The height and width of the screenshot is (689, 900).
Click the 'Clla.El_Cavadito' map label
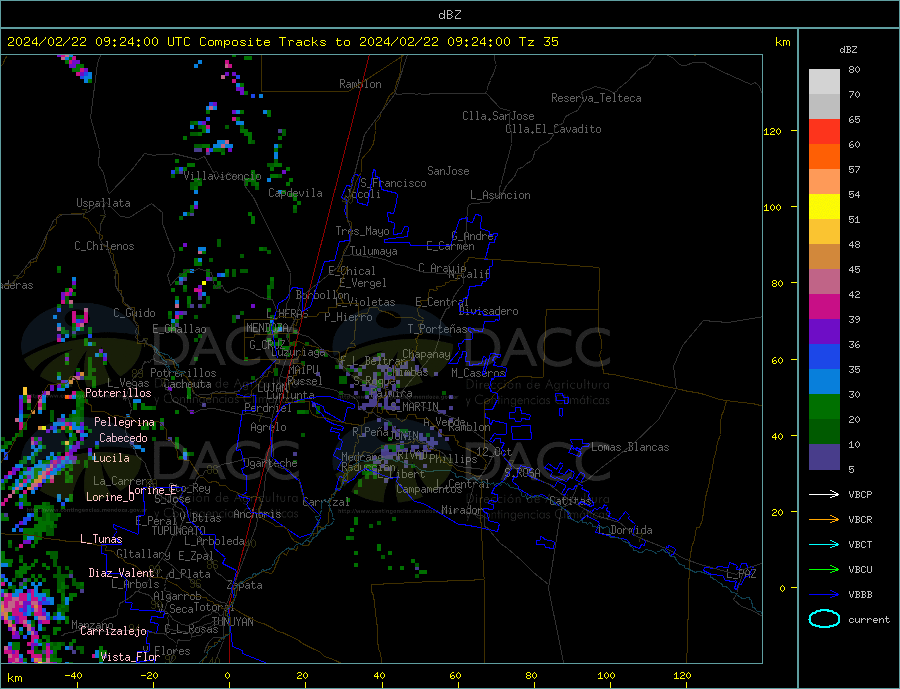tap(553, 129)
